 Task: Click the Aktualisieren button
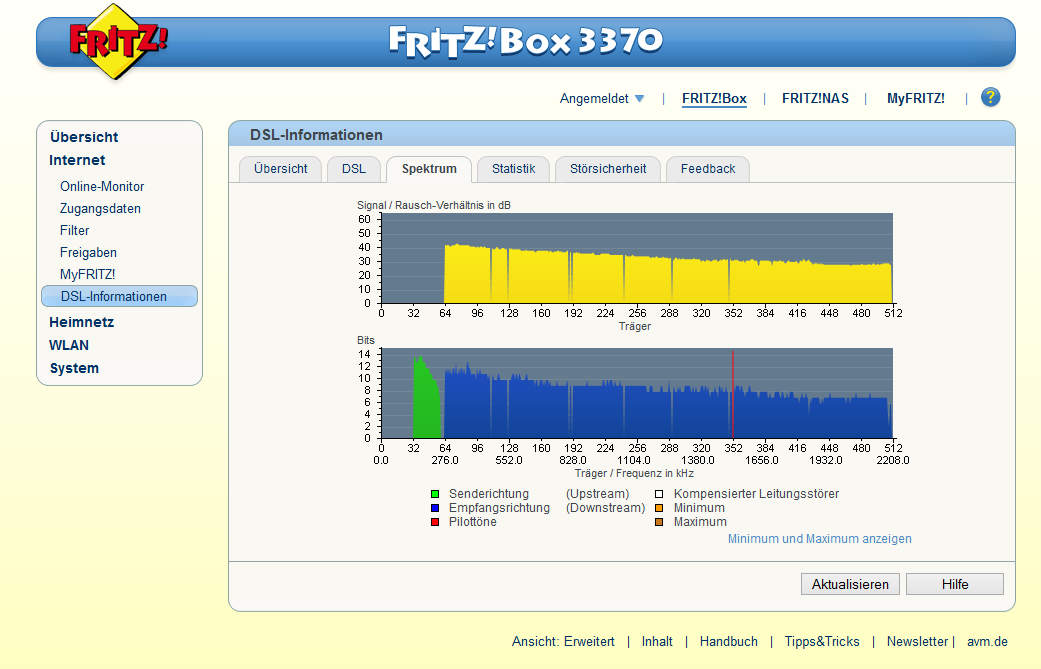click(850, 584)
